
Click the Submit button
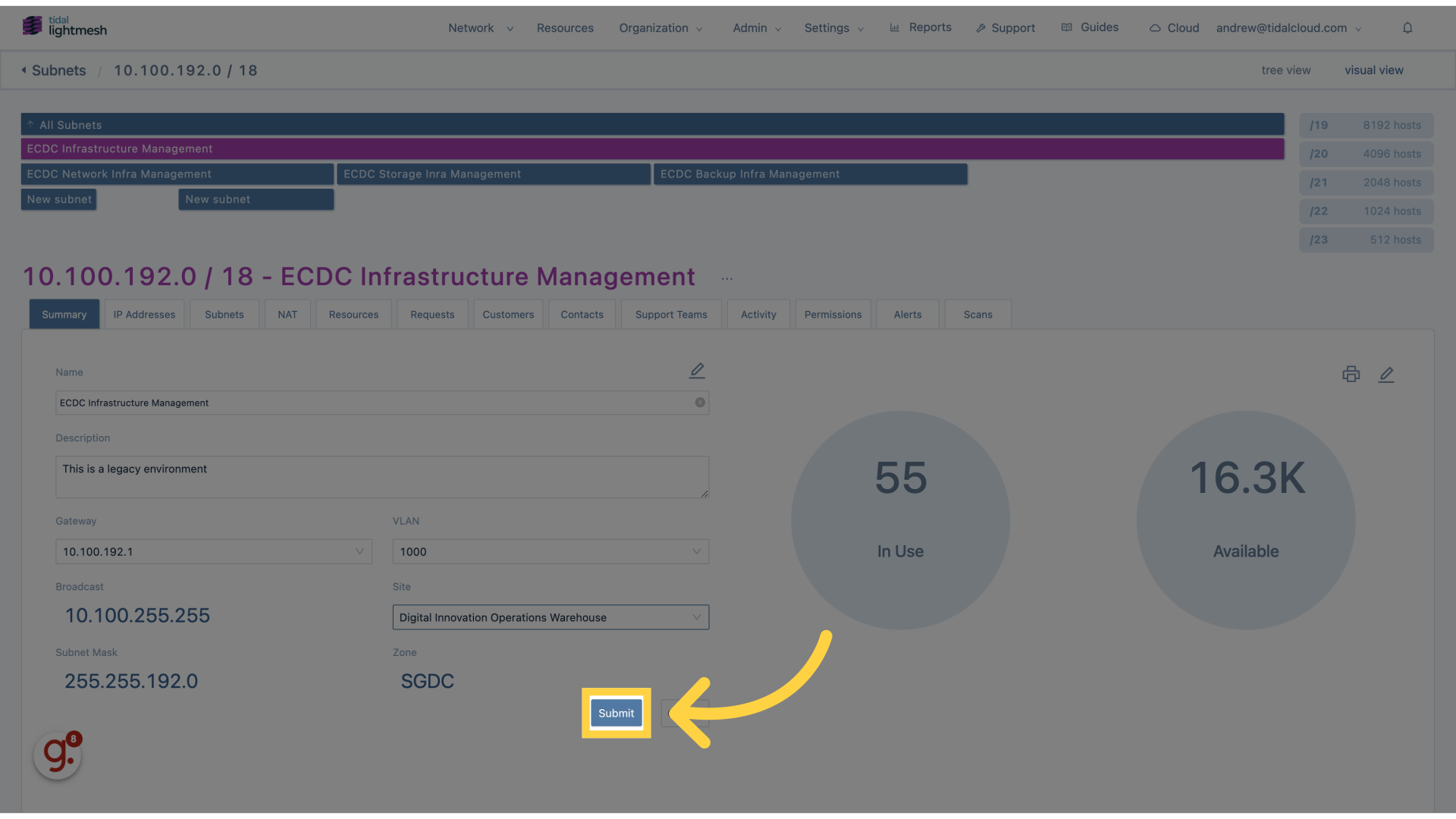pyautogui.click(x=616, y=713)
